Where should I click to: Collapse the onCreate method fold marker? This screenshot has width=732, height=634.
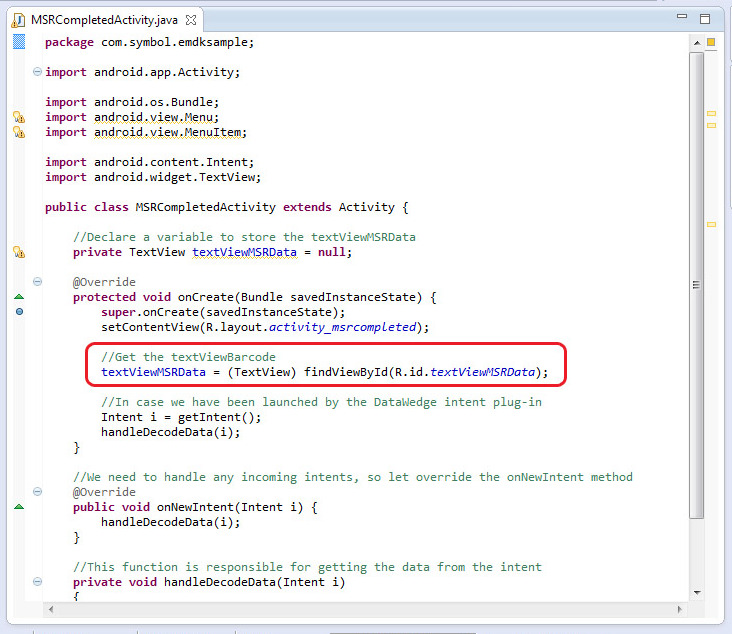[x=37, y=282]
